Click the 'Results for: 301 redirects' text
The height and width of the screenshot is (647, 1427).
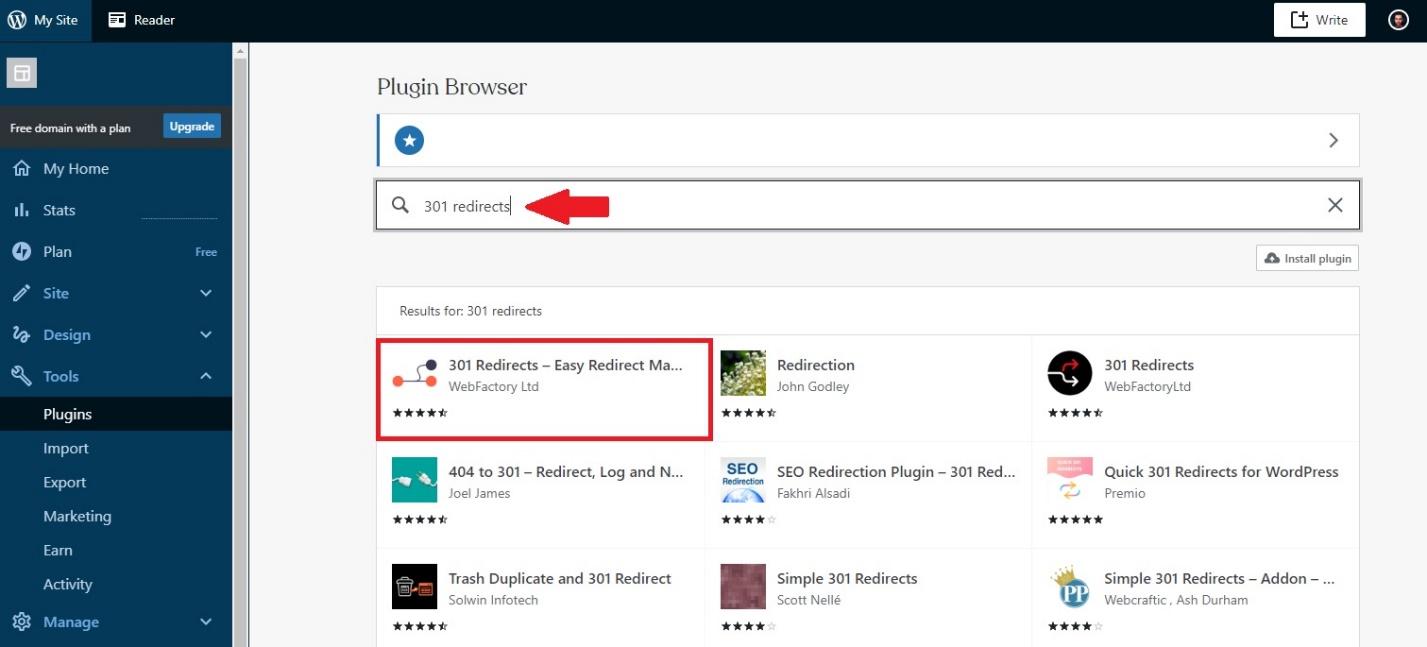pos(470,311)
